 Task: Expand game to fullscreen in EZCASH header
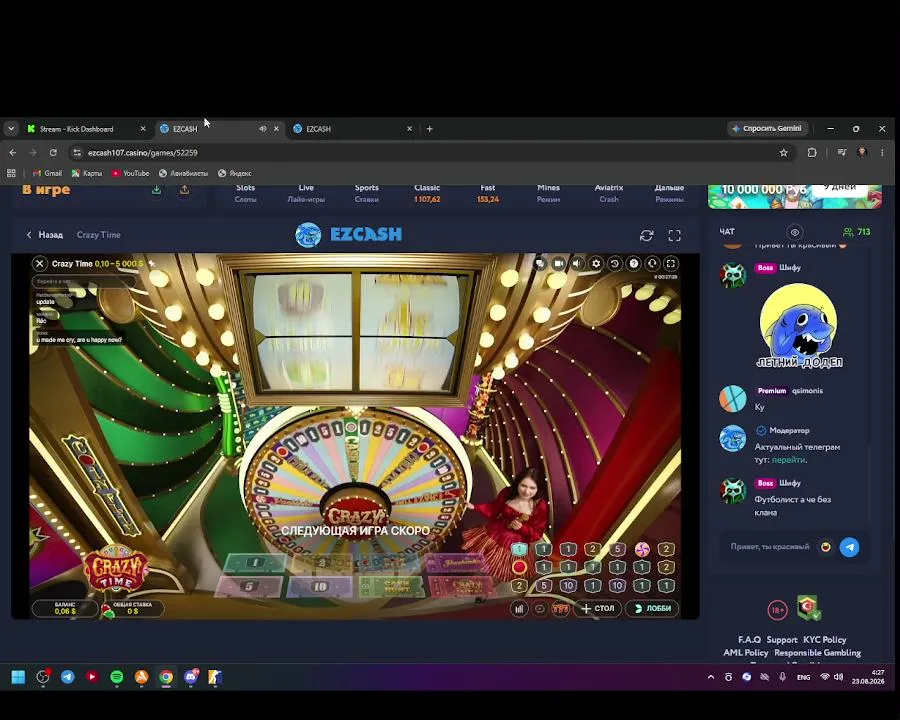675,235
